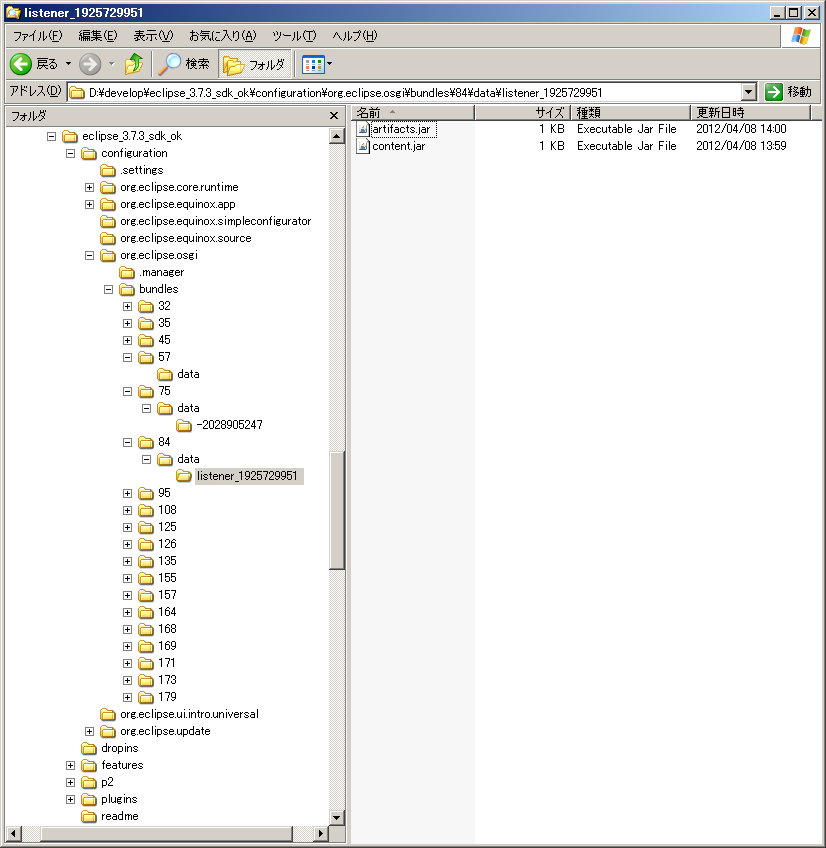This screenshot has height=848, width=826.
Task: Select the artifacts.jar file name
Action: pyautogui.click(x=401, y=129)
